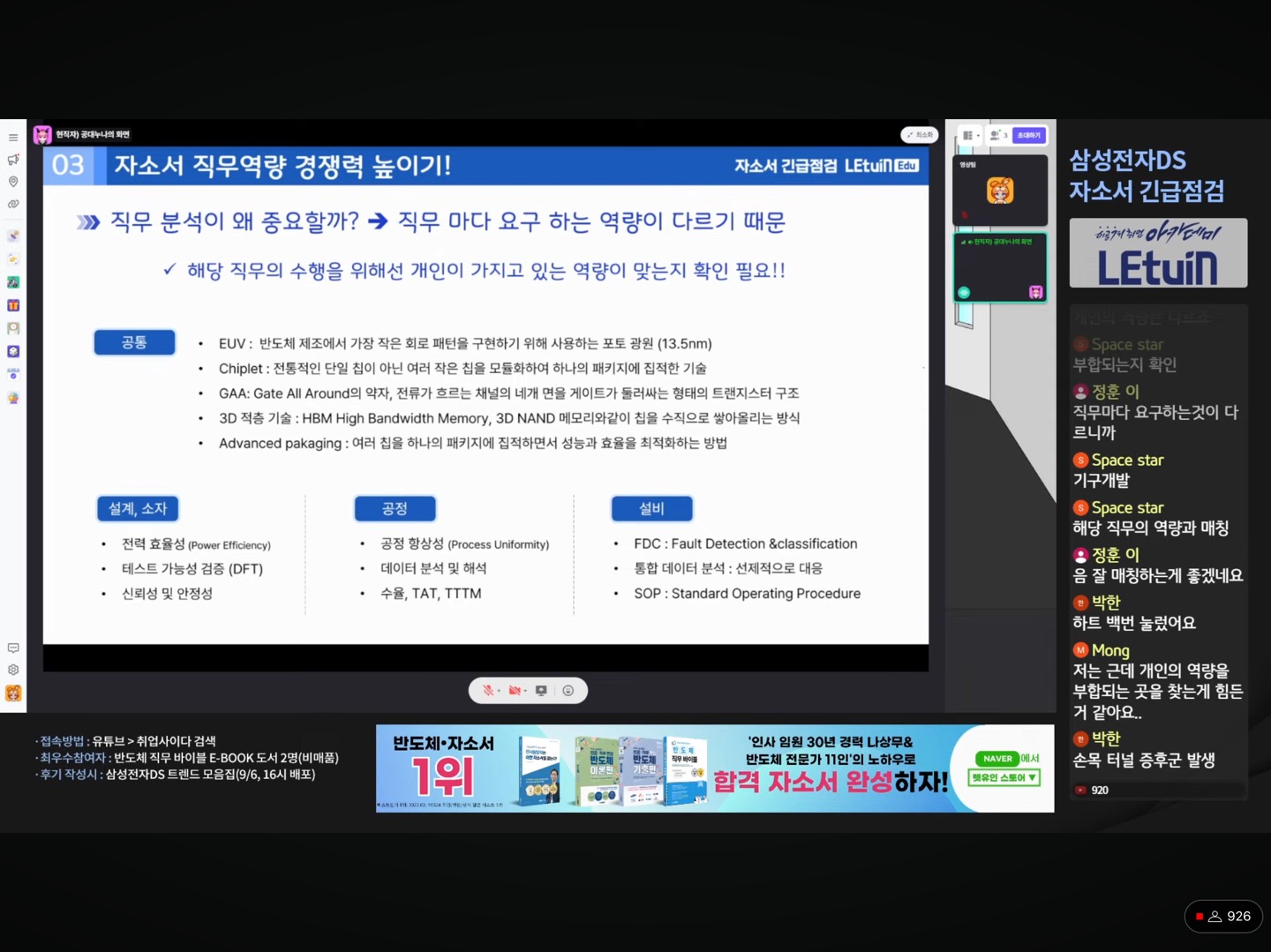The width and height of the screenshot is (1271, 952).
Task: Click the orange avatar profile in sidebar
Action: 13,693
